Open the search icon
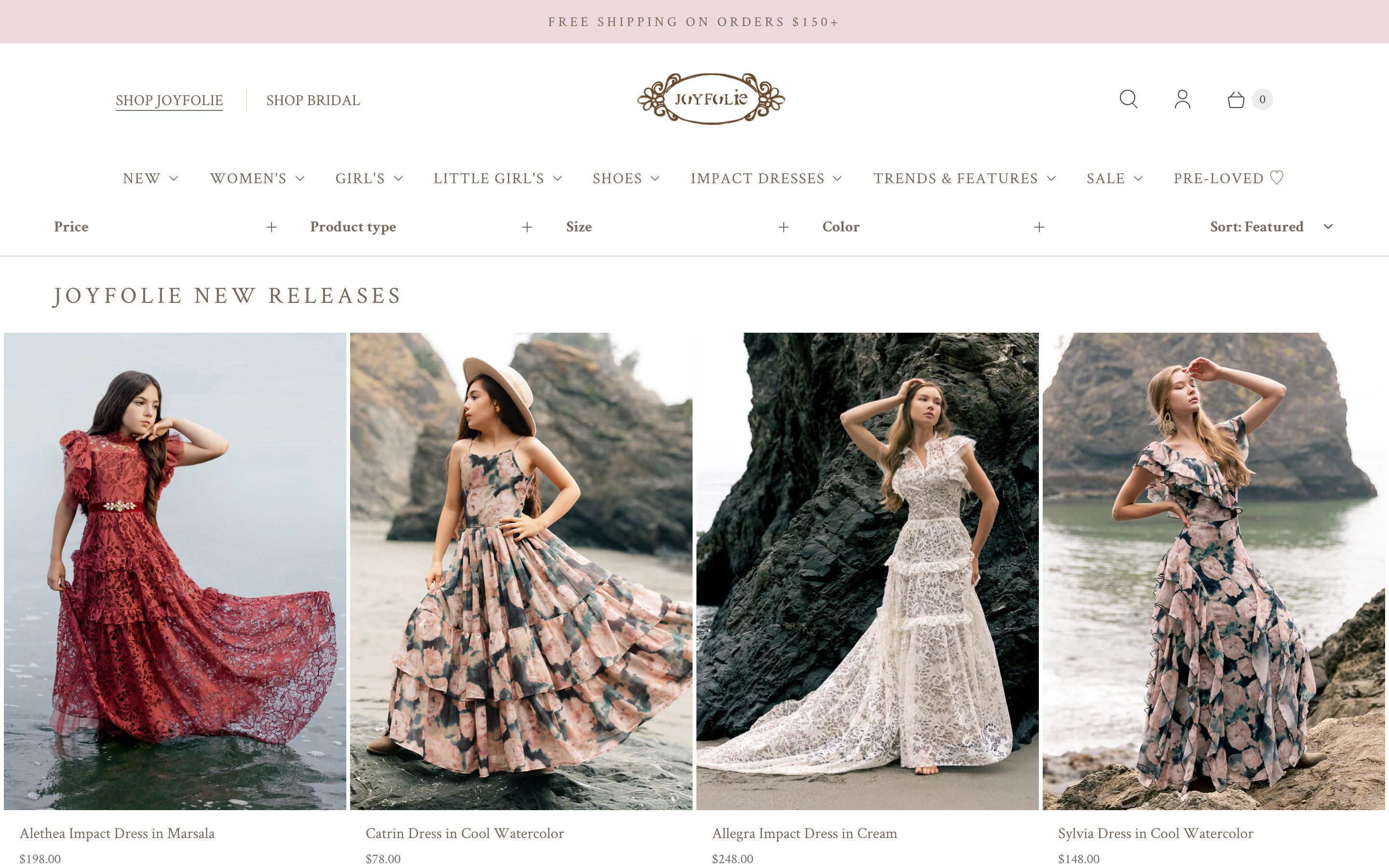The height and width of the screenshot is (868, 1389). point(1129,99)
